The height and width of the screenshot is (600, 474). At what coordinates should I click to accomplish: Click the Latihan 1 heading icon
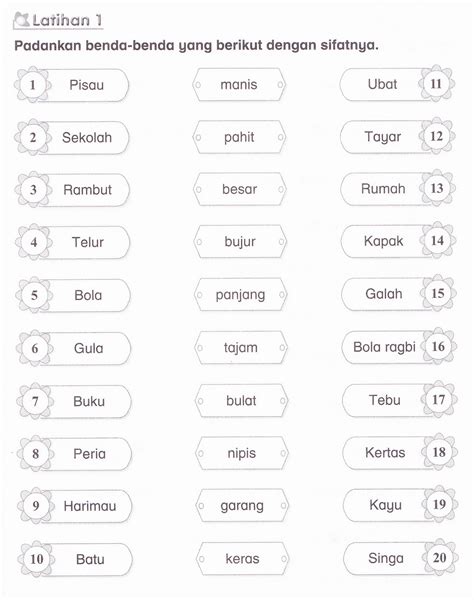(x=21, y=20)
